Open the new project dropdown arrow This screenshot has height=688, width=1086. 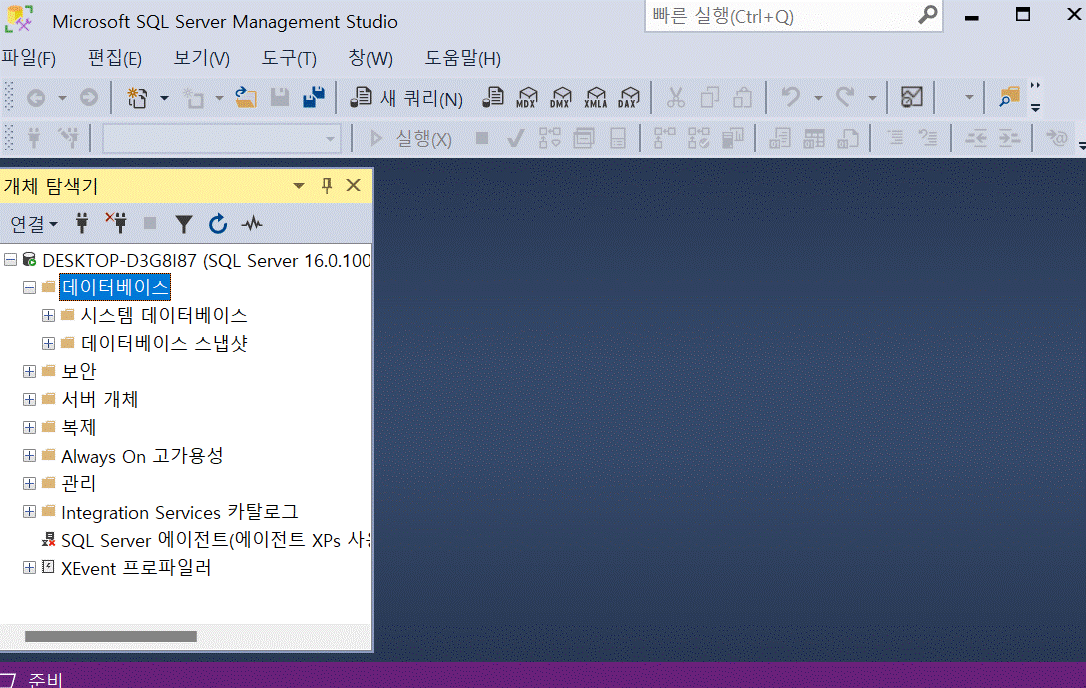tap(164, 98)
